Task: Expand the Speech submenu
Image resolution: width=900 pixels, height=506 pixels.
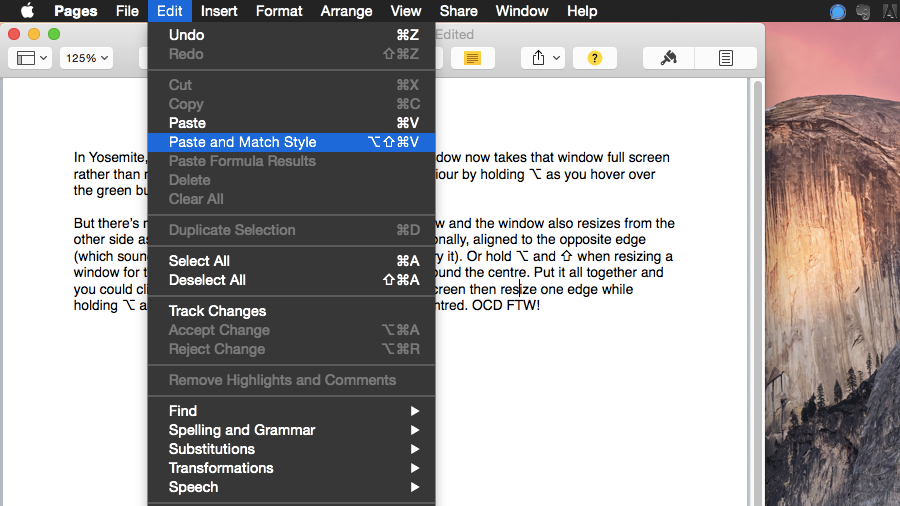Action: [292, 487]
